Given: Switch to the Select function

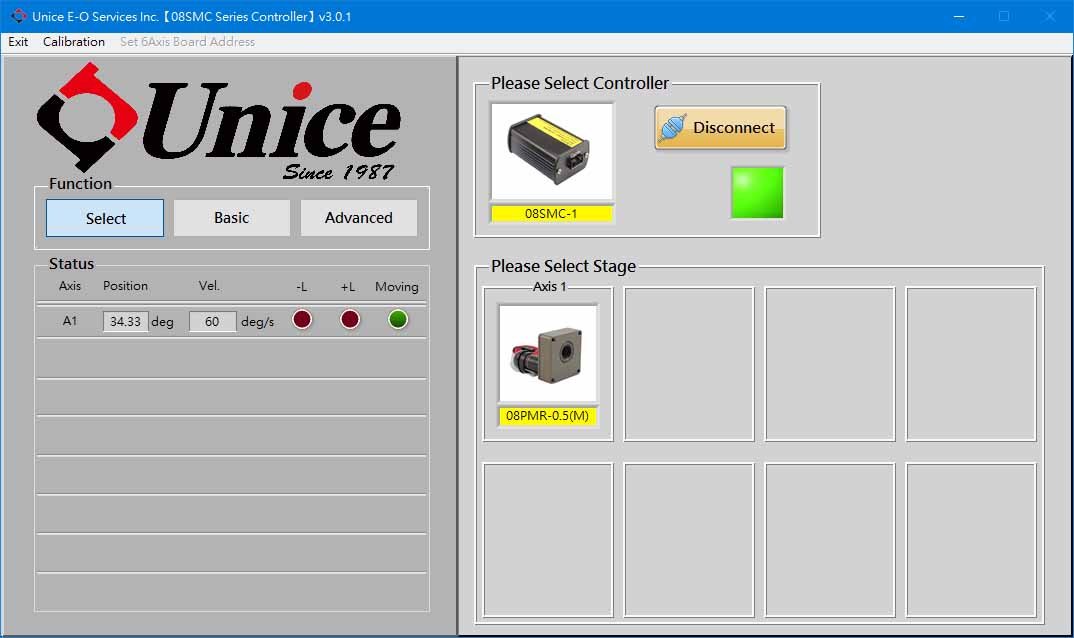Looking at the screenshot, I should (105, 218).
